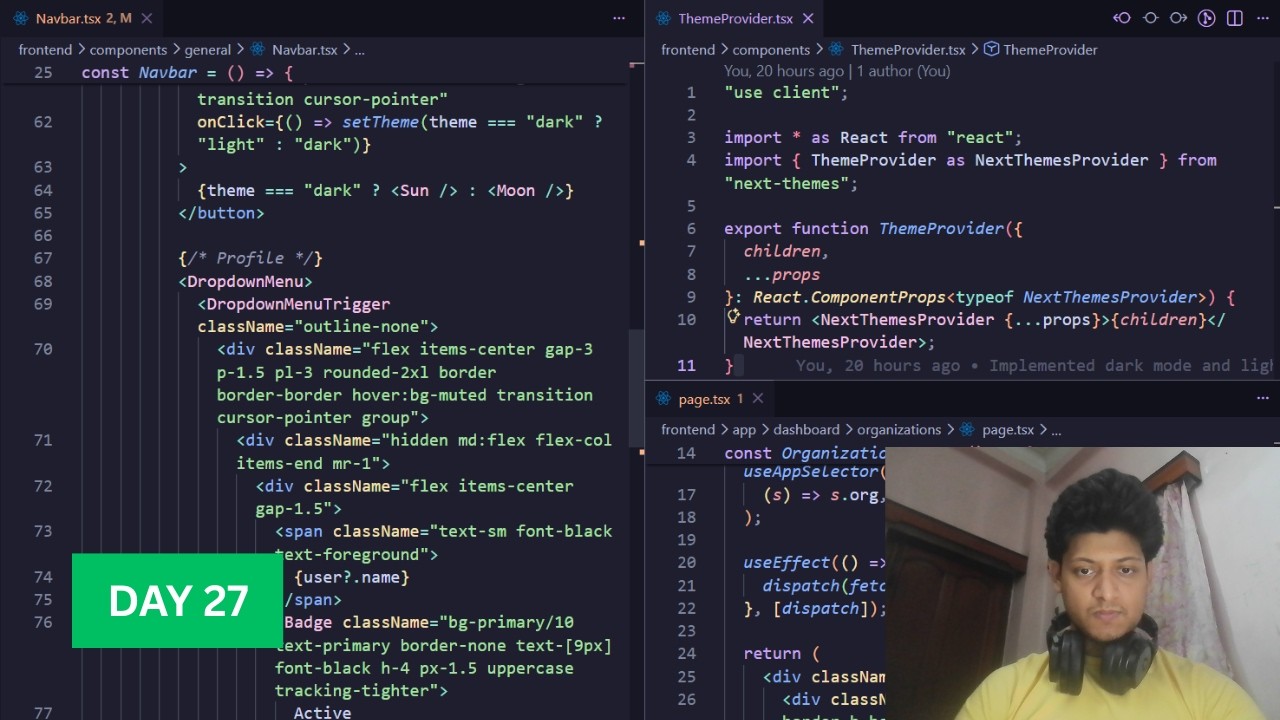Close the ThemeProvider.tsx tab
This screenshot has width=1280, height=720.
pyautogui.click(x=808, y=18)
